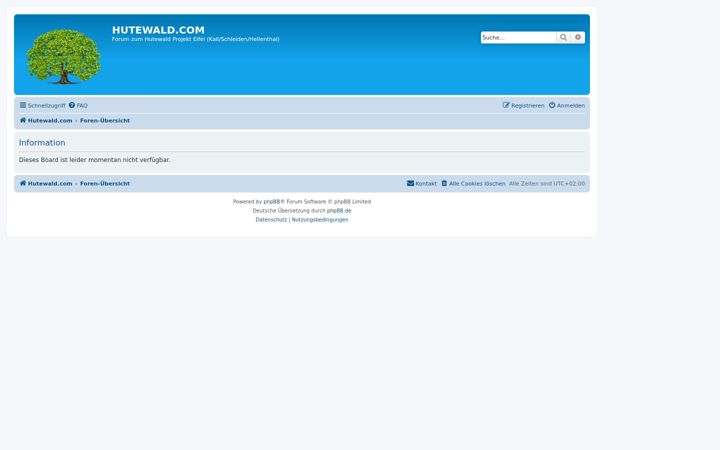Click the Hutewald tree logo
This screenshot has height=450, width=720.
point(63,56)
